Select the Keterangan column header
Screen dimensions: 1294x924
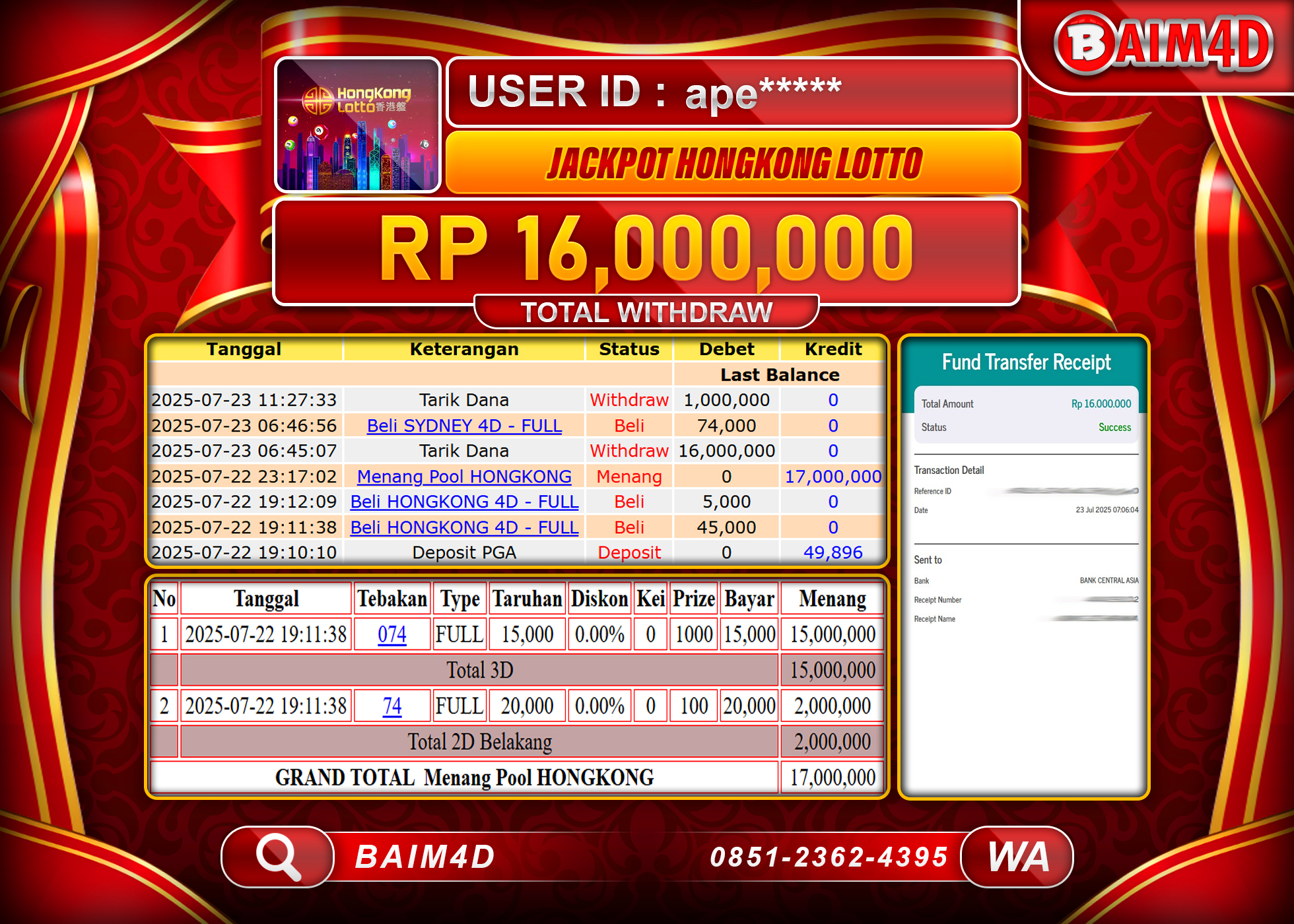point(463,348)
